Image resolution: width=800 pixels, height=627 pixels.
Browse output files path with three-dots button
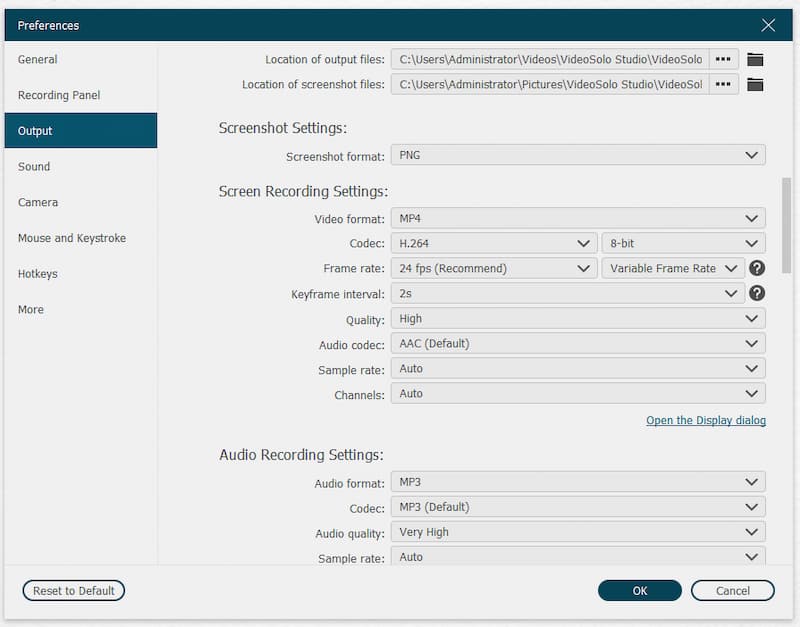tap(723, 59)
